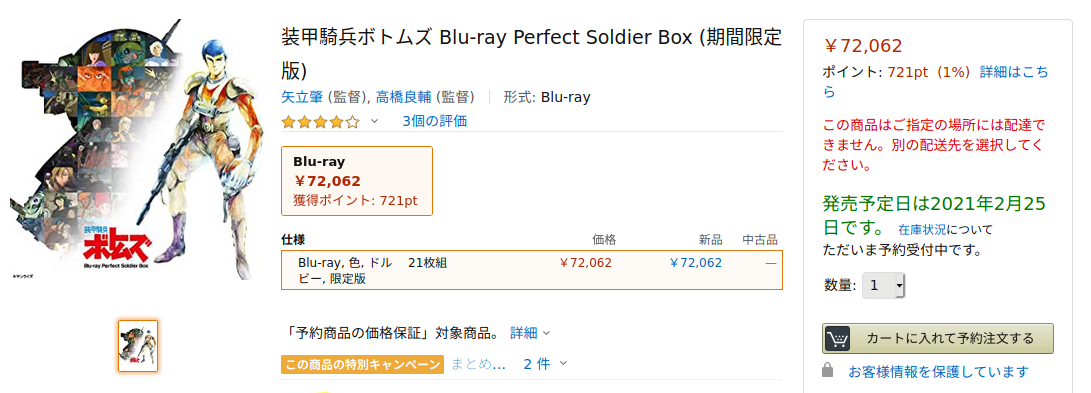Select the small product thumbnail image
Image resolution: width=1091 pixels, height=393 pixels.
(138, 346)
